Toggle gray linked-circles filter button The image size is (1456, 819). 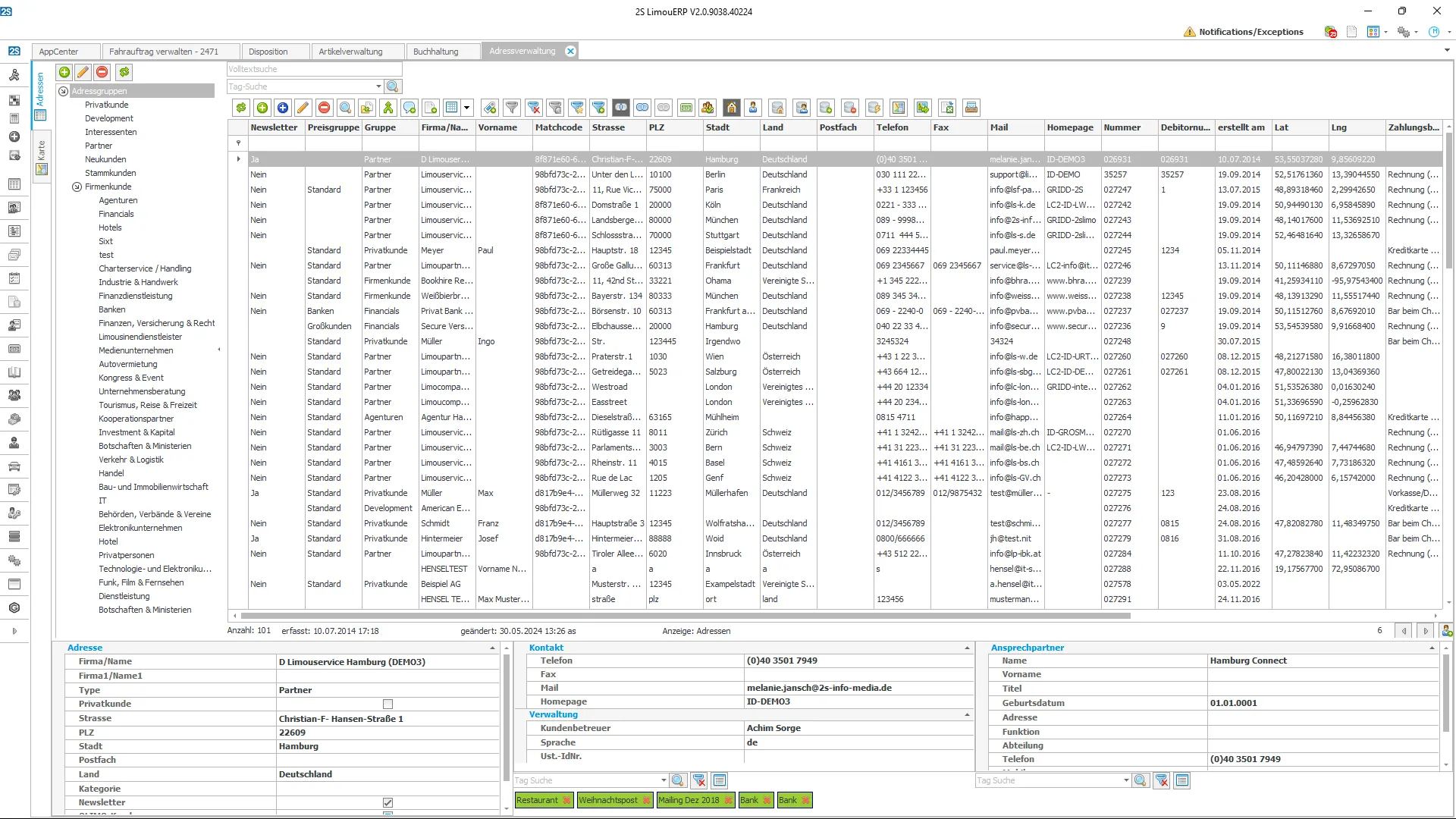664,108
